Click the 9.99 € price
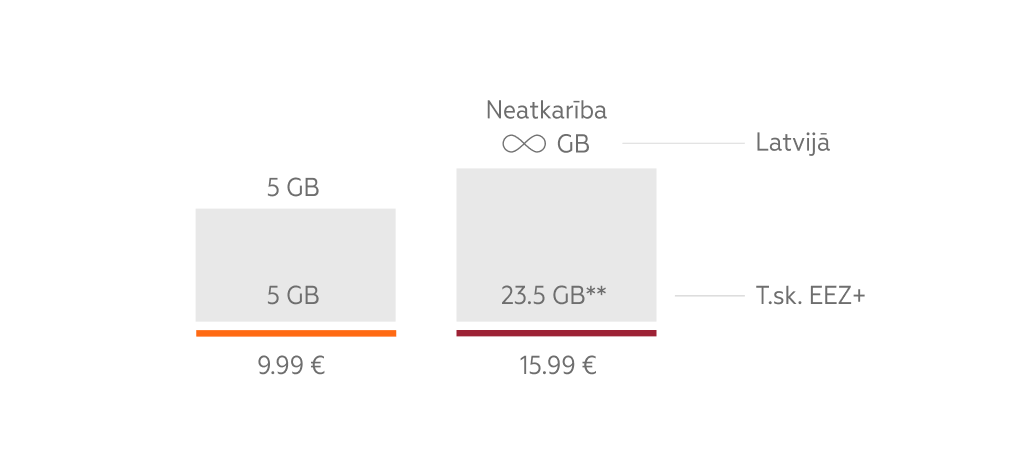 (291, 365)
